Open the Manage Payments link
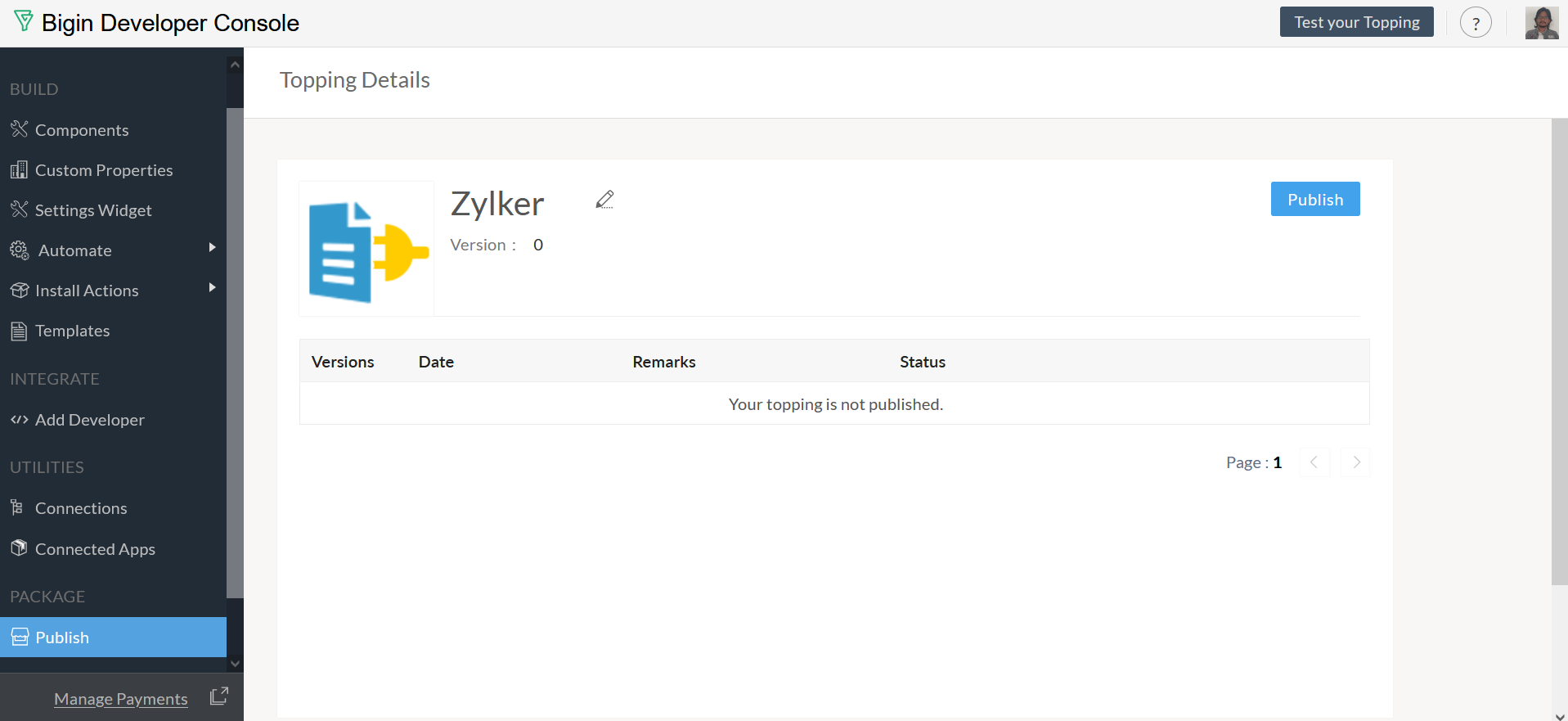 [121, 699]
